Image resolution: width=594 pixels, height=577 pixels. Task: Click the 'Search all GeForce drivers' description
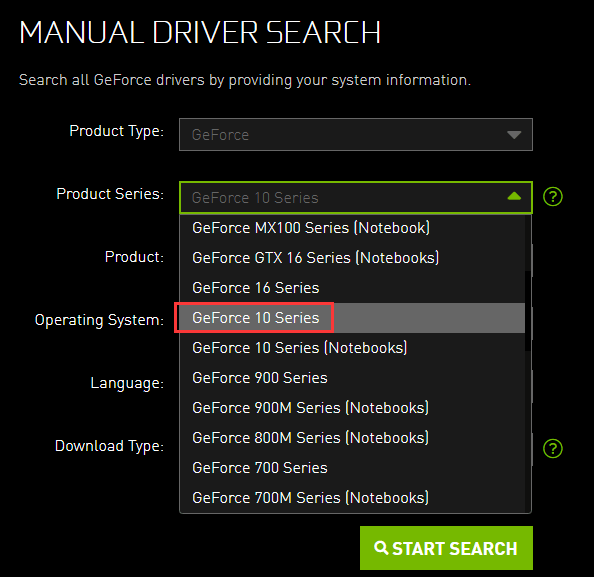click(245, 80)
